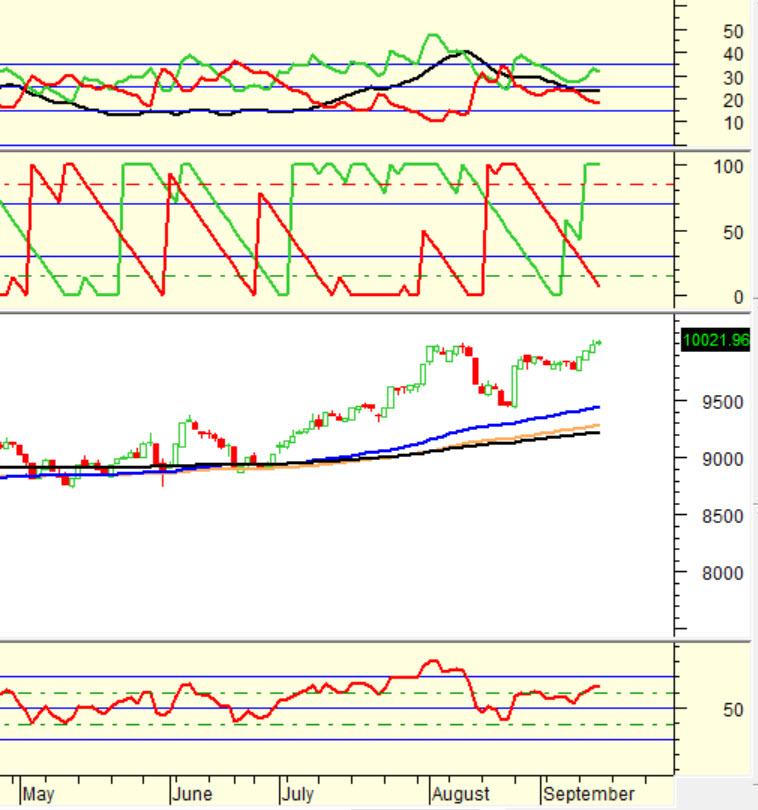The height and width of the screenshot is (810, 758).
Task: Click the May label on time axis
Action: [39, 794]
